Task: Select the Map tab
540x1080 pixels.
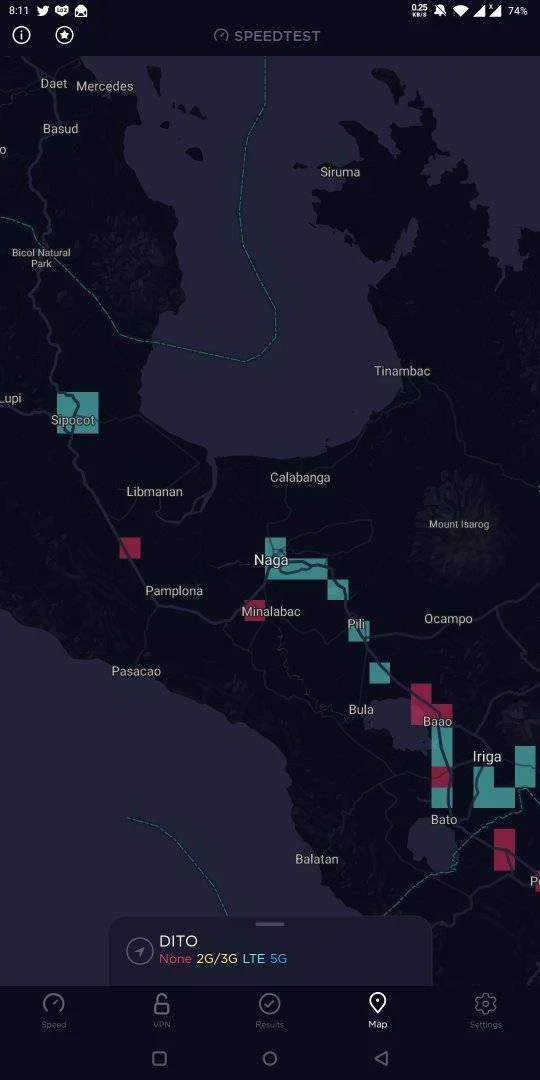Action: point(377,1010)
